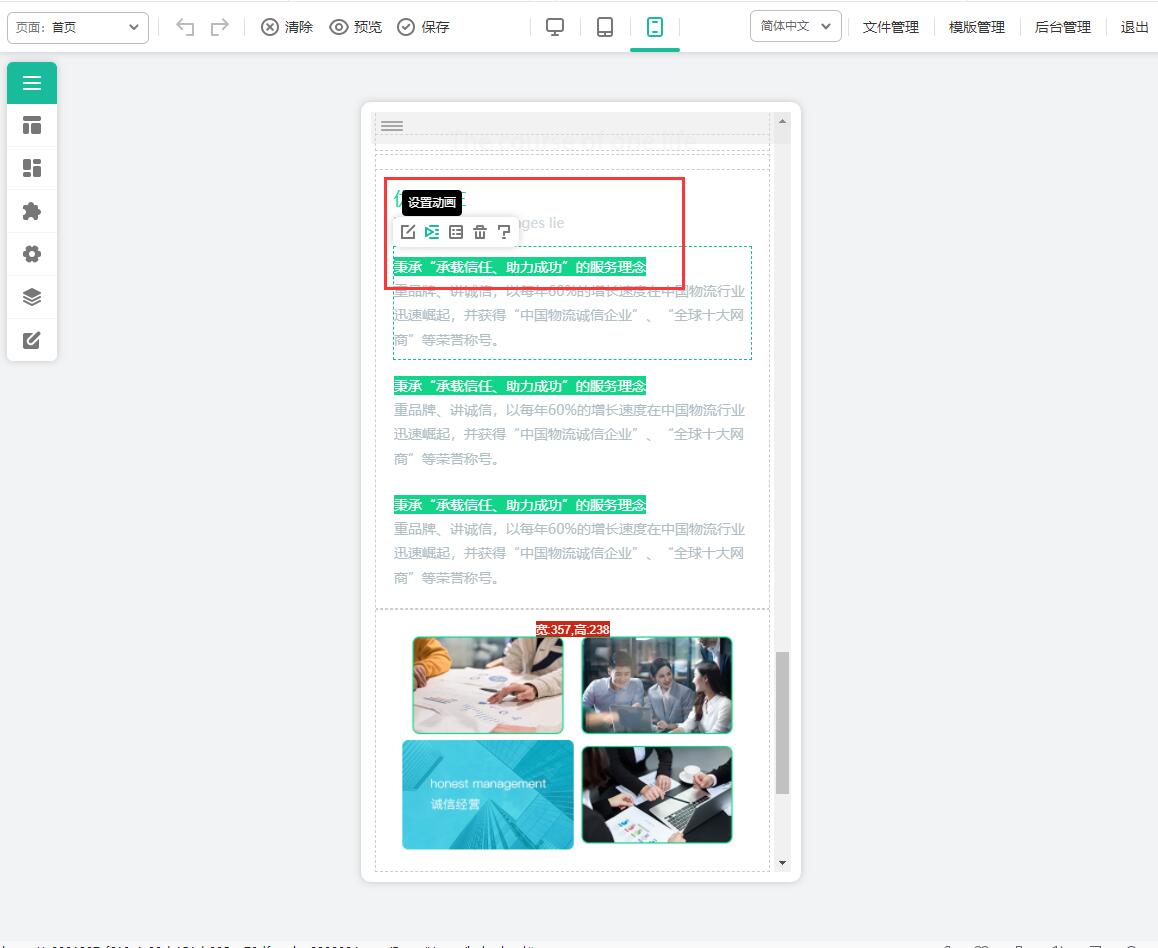The width and height of the screenshot is (1158, 948).
Task: Switch to tablet preview mode
Action: click(x=605, y=27)
